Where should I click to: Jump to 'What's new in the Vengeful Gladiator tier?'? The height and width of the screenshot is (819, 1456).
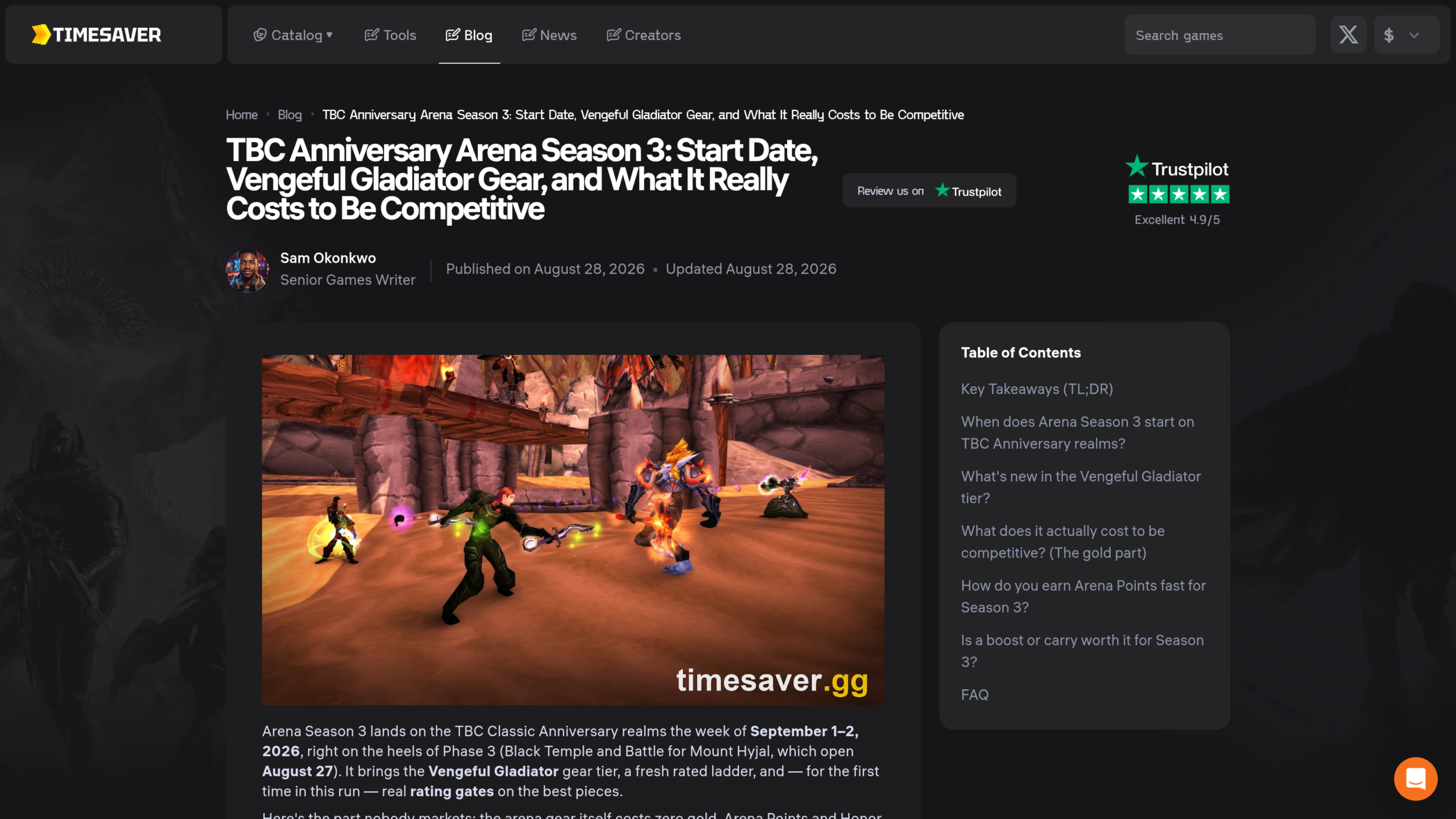(x=1081, y=487)
